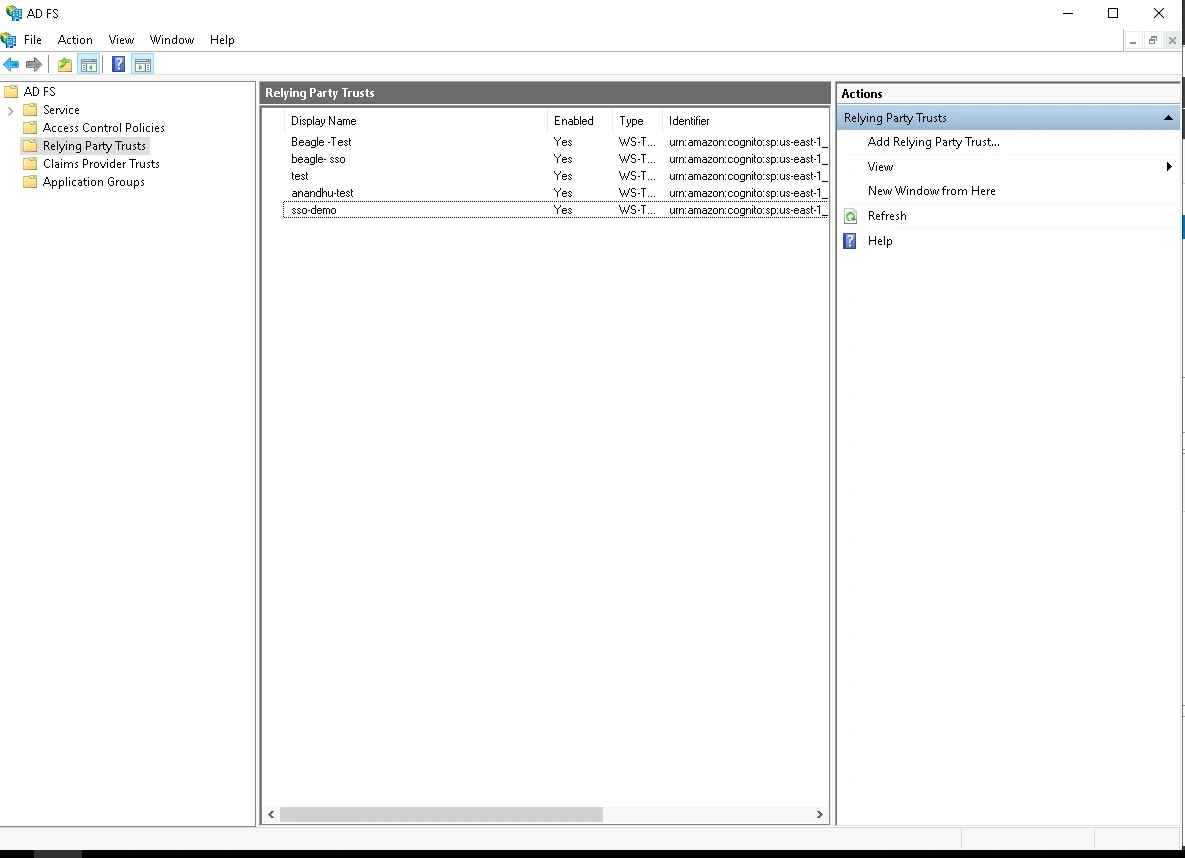Select Relying Party Trusts in tree

94,146
